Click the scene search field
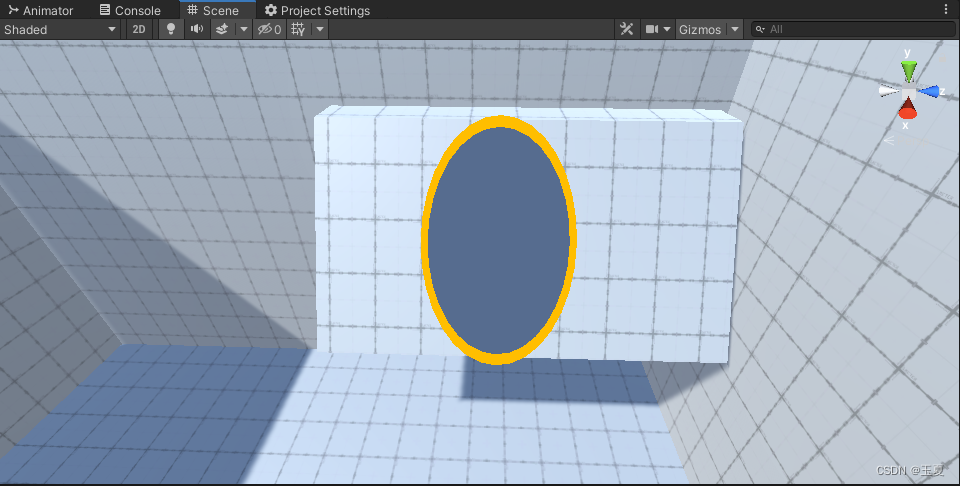 click(x=853, y=29)
